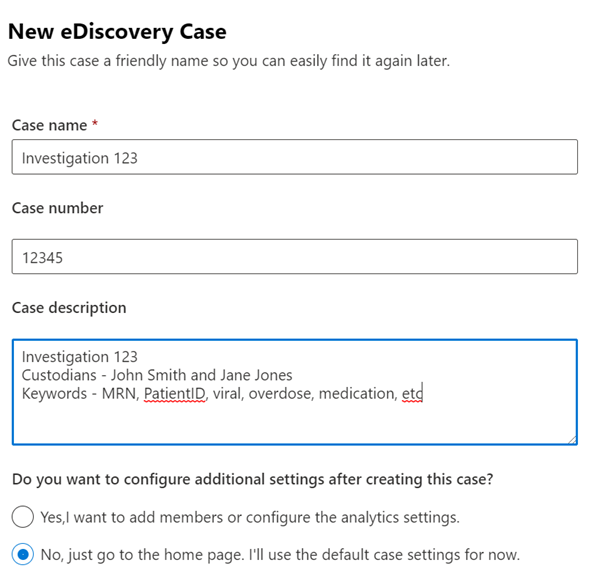
Task: Click 'Investigation 123' on the description's first line
Action: point(80,357)
